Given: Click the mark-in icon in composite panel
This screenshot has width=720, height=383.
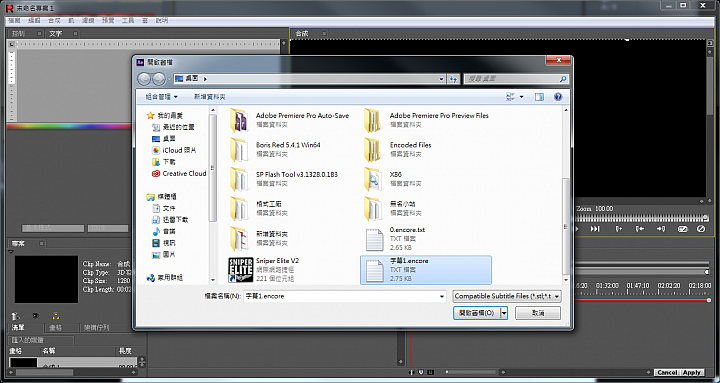Looking at the screenshot, I should (619, 229).
